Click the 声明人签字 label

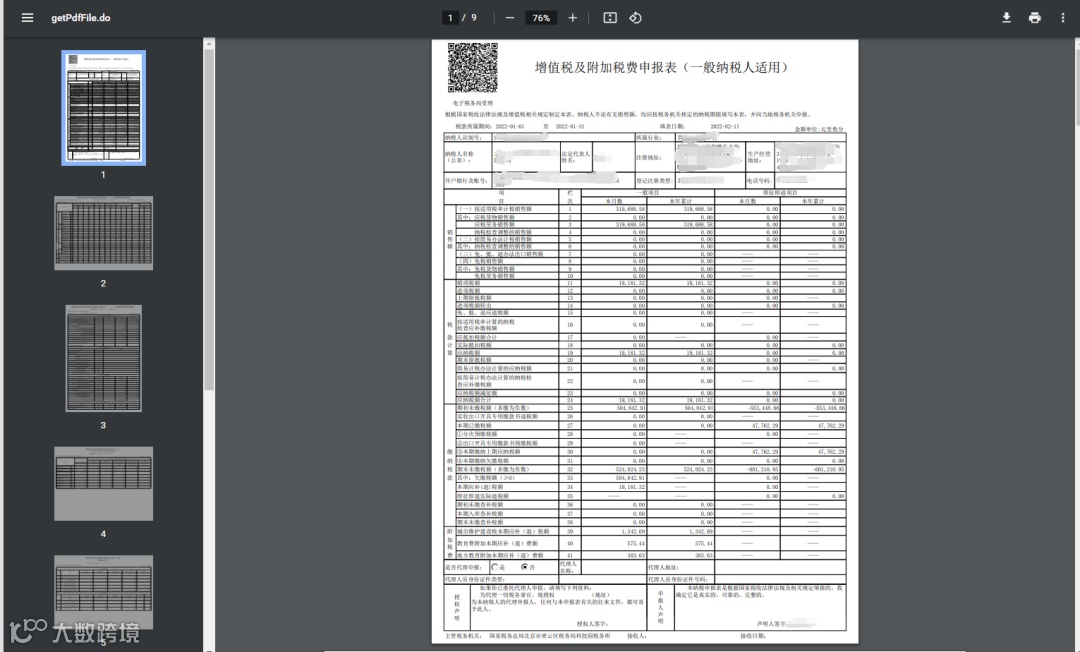(x=771, y=624)
